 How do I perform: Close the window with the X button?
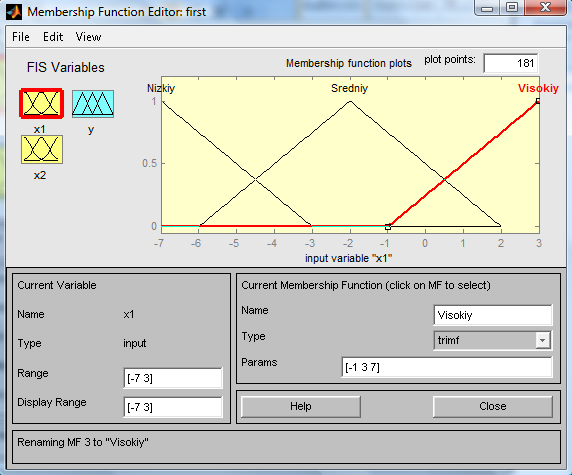click(545, 8)
